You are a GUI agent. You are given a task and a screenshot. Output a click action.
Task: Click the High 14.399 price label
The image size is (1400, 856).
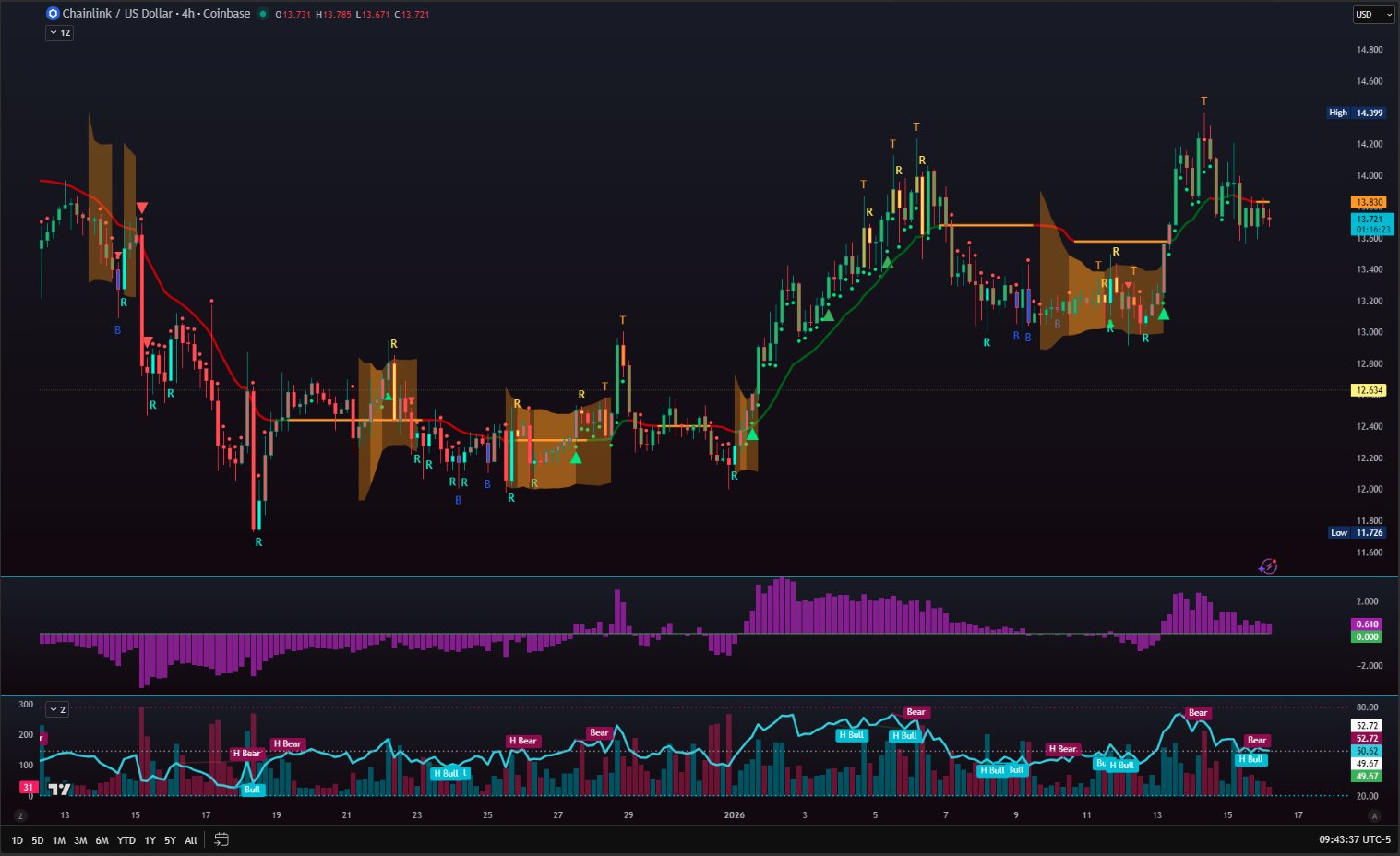point(1356,113)
